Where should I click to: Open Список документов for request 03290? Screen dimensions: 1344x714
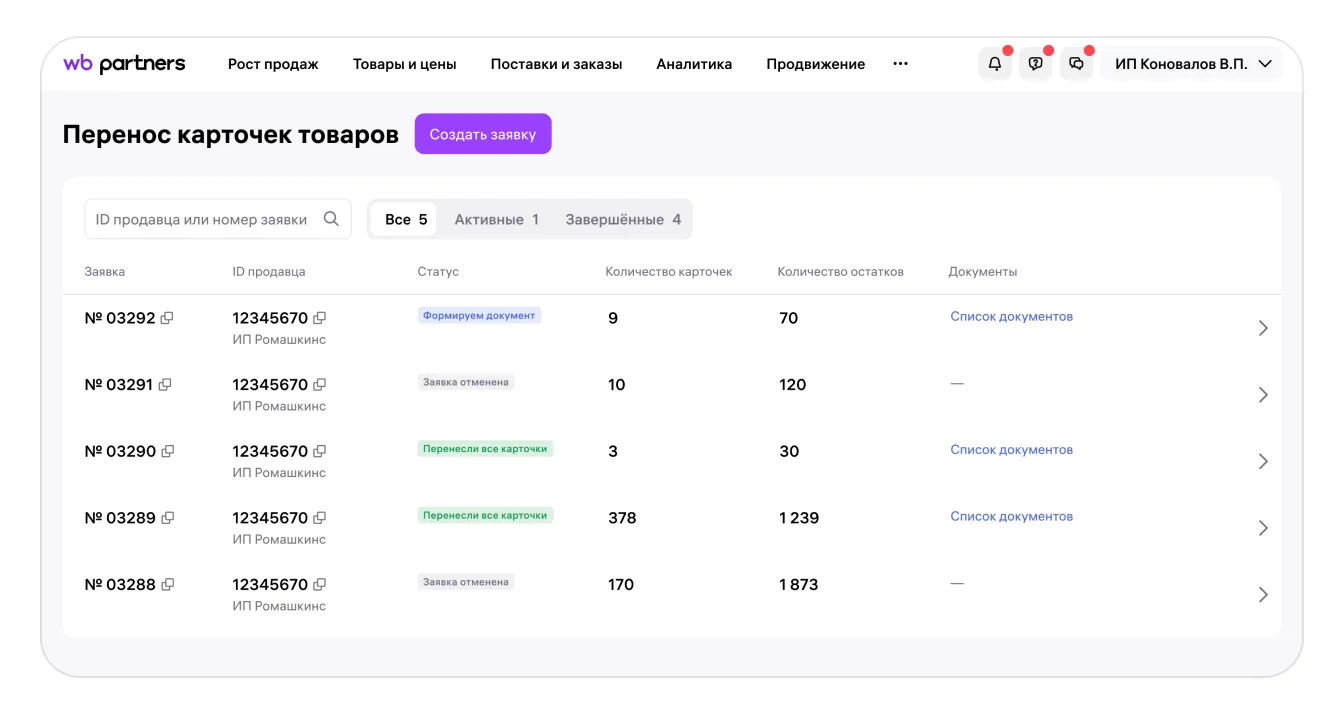pyautogui.click(x=1011, y=450)
